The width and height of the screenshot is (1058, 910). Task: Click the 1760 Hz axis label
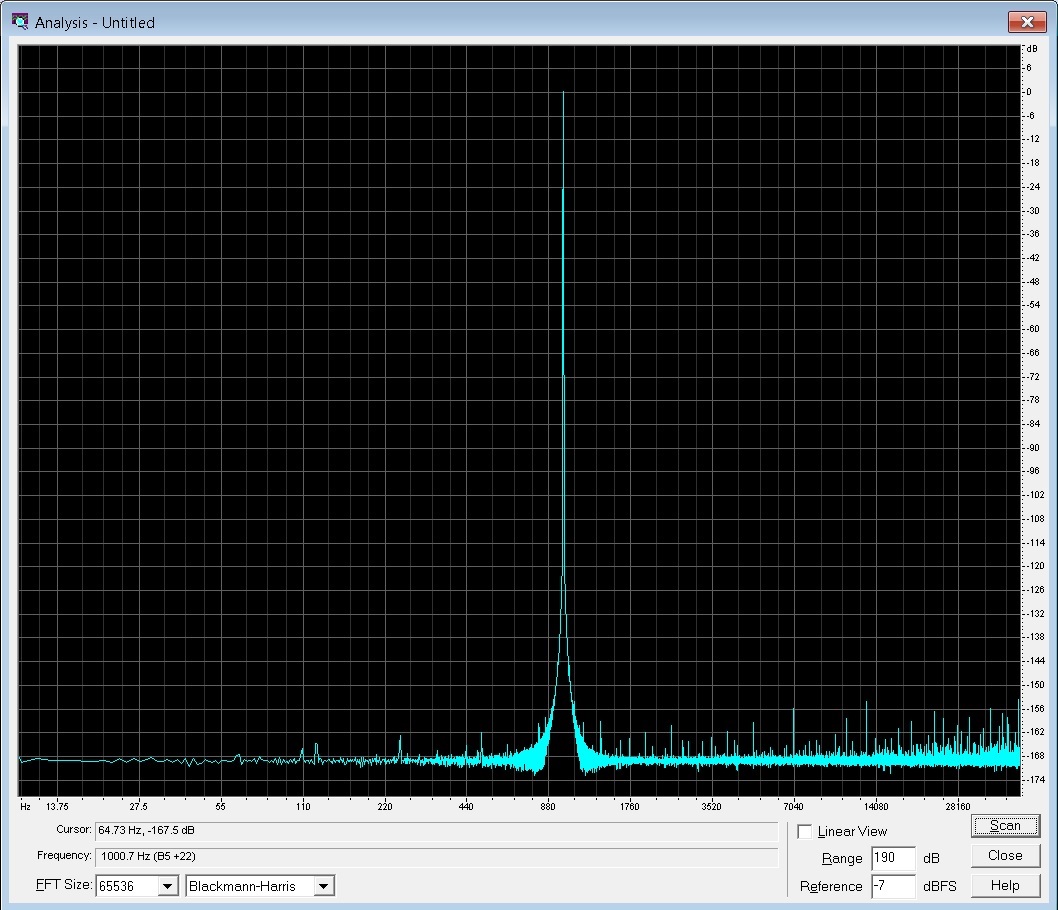(630, 806)
